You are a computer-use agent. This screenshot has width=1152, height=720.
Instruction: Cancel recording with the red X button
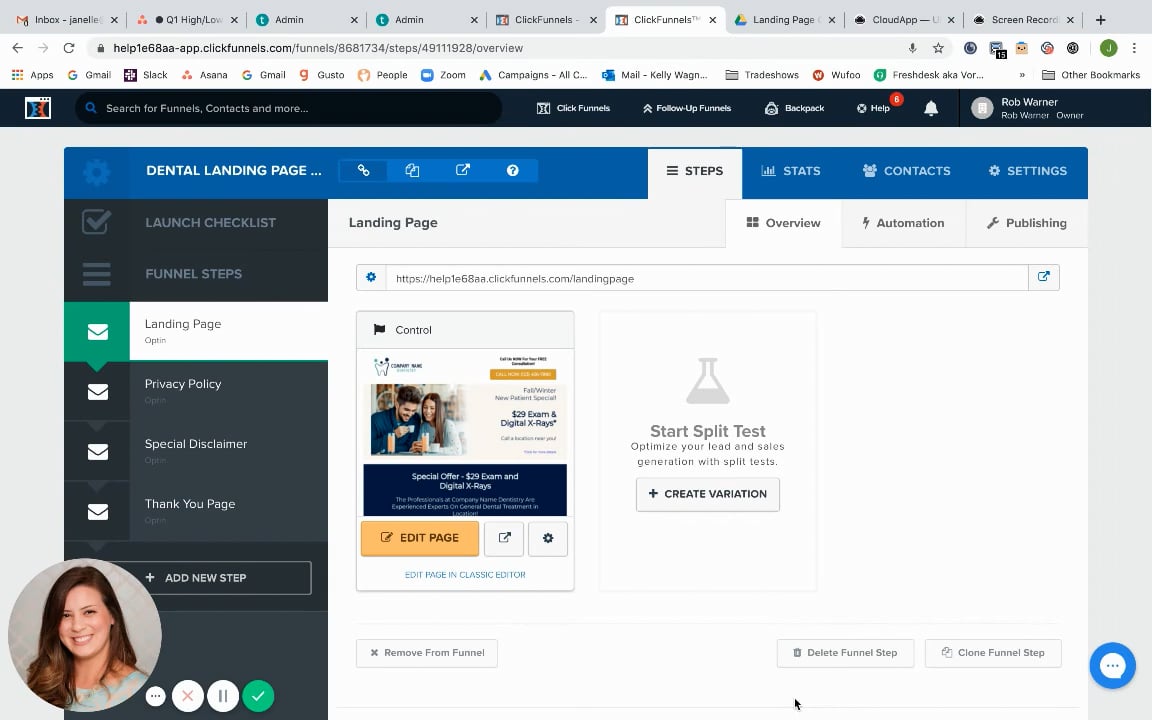[187, 696]
